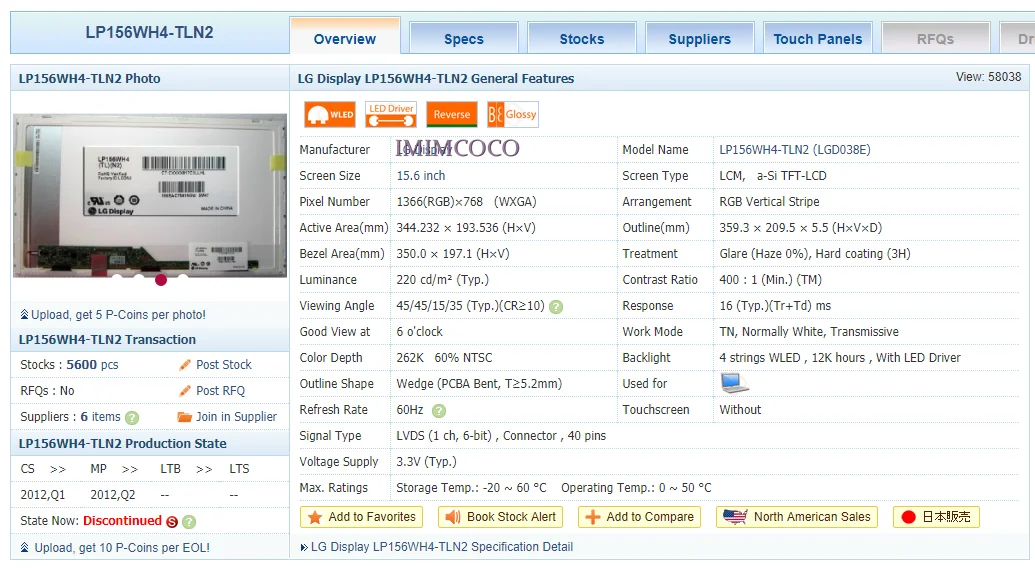Click the WLED backlight feature icon
1035x570 pixels.
[x=329, y=115]
